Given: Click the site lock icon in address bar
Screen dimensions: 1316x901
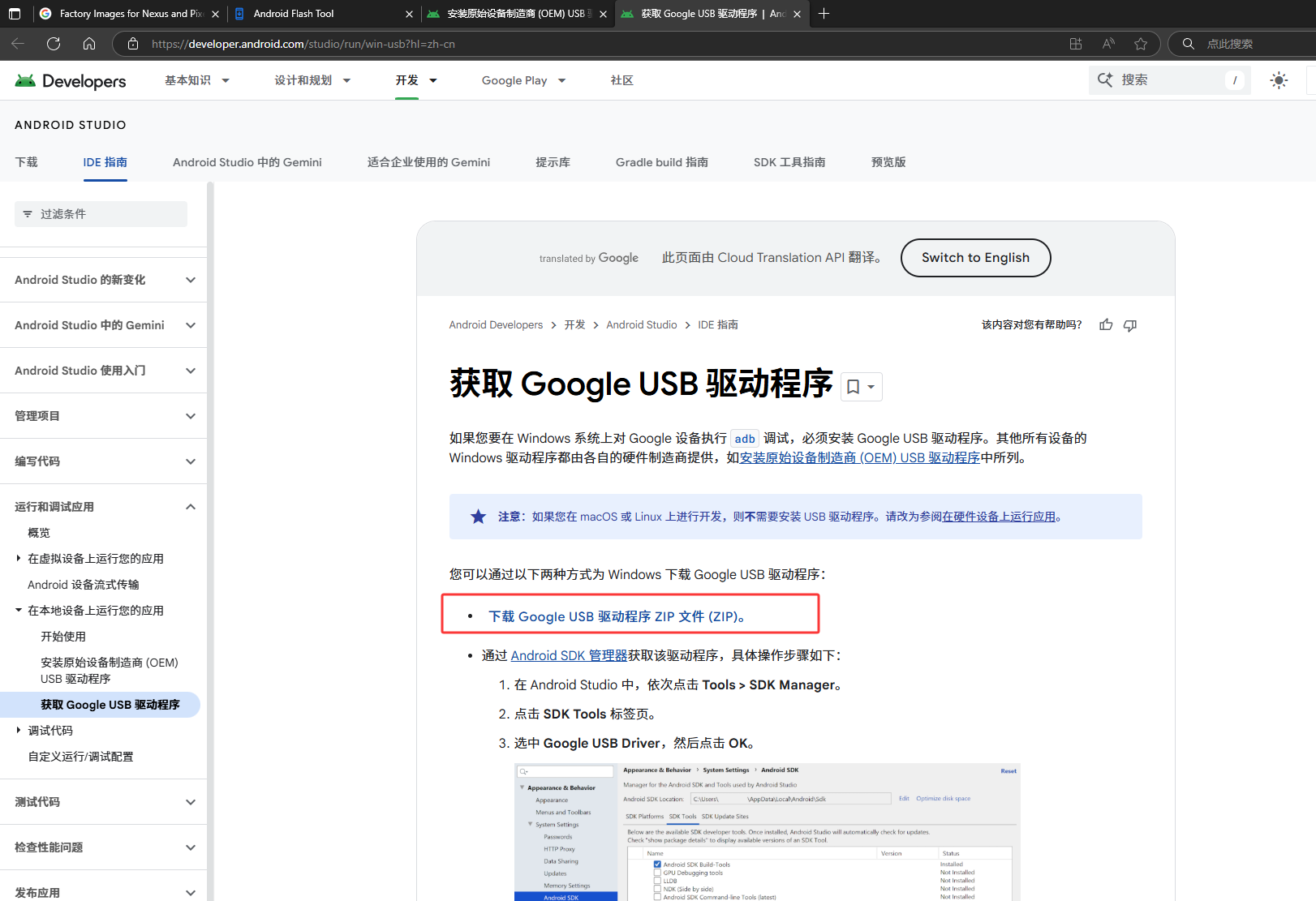Looking at the screenshot, I should click(x=133, y=44).
